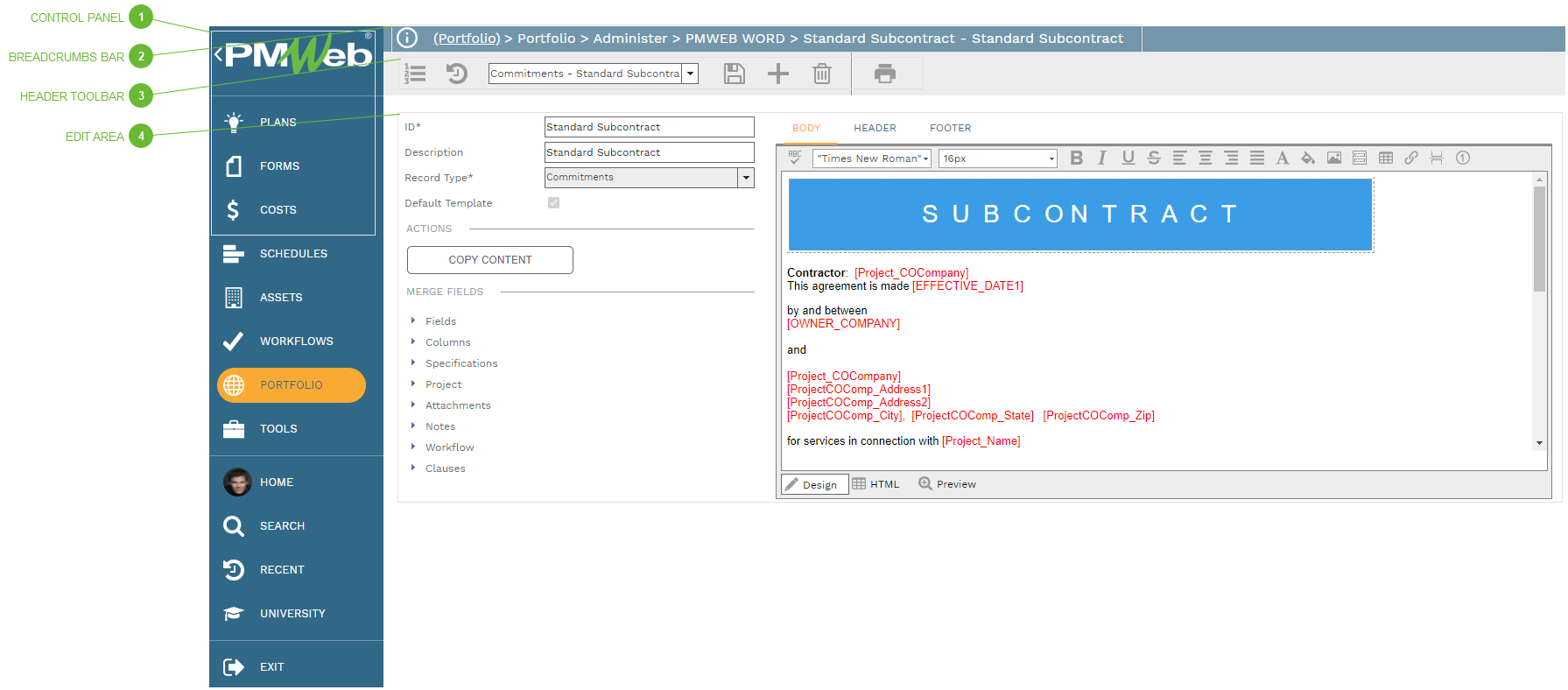The image size is (1568, 690).
Task: Click the Delete trash can icon
Action: coord(821,74)
